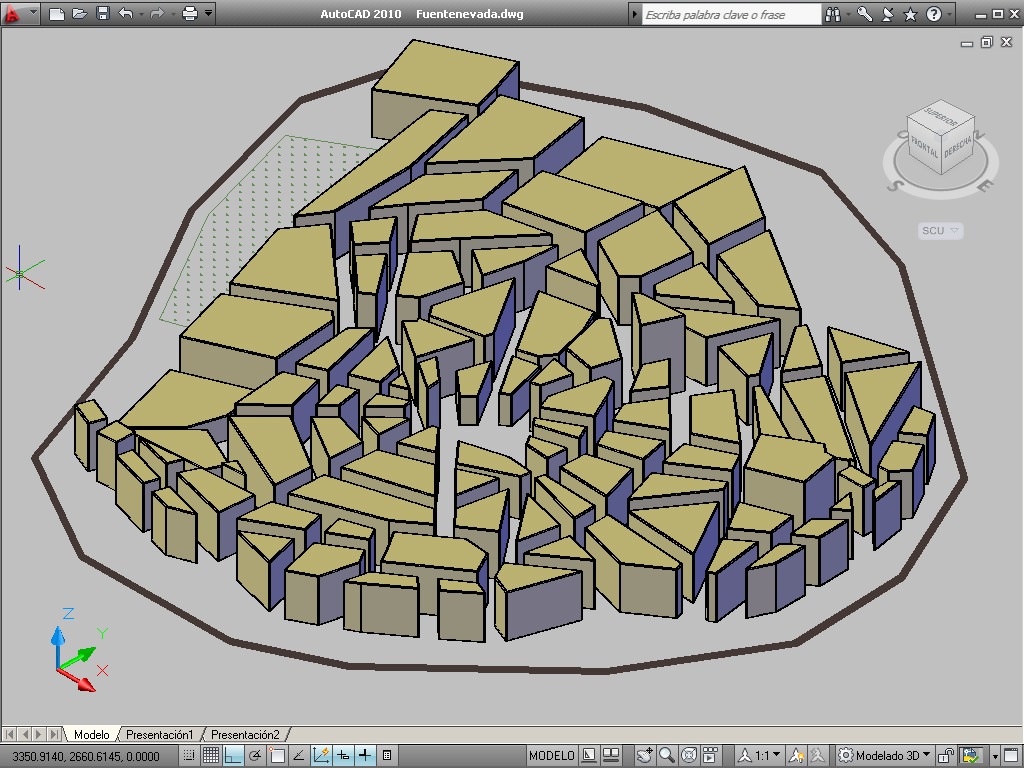Screen dimensions: 1024x768
Task: Select the Zoom magnifier in status bar
Action: (x=666, y=756)
